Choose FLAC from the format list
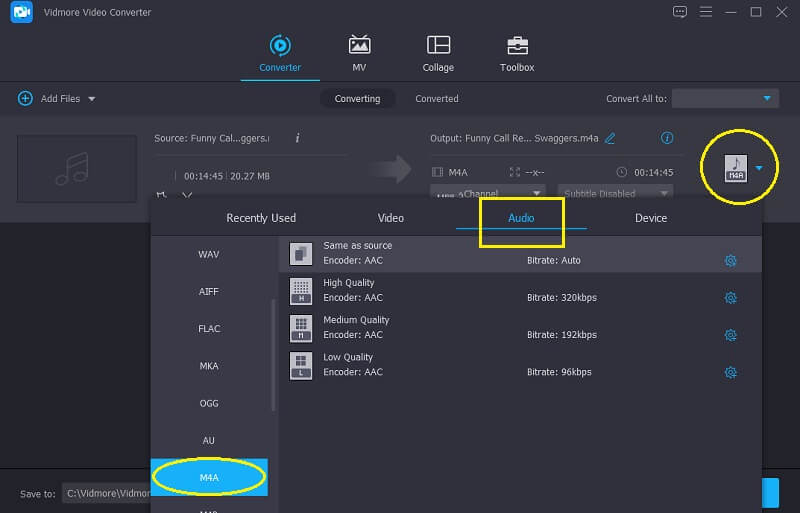The image size is (800, 513). (209, 329)
